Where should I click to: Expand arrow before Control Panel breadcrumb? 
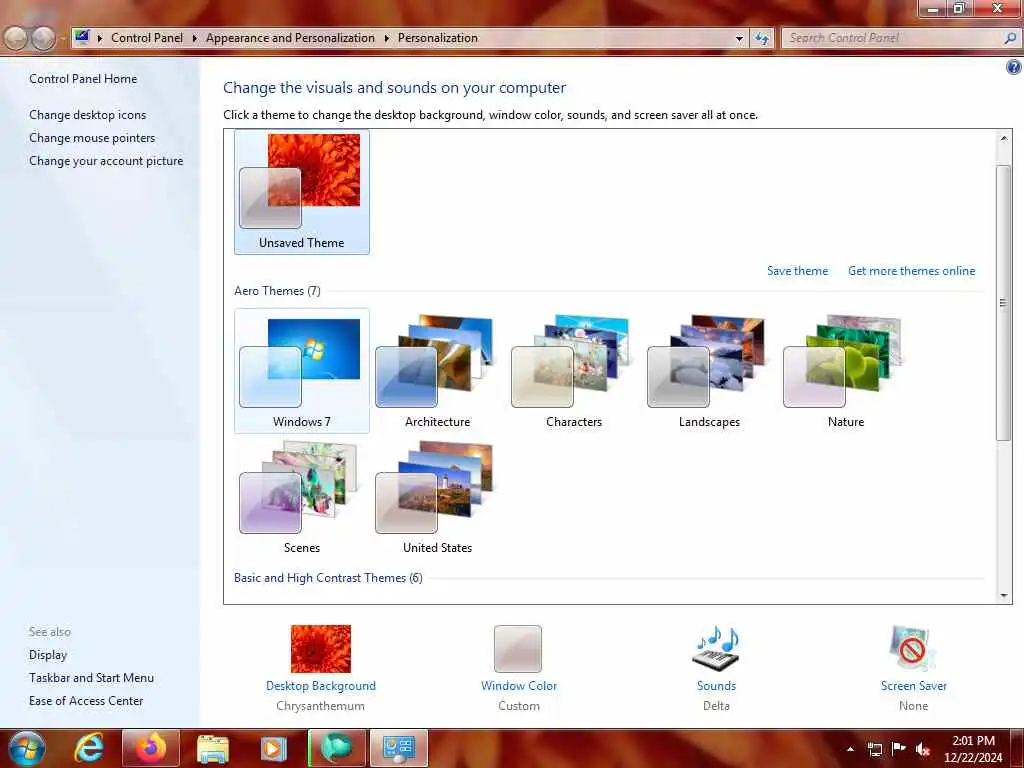pos(100,39)
